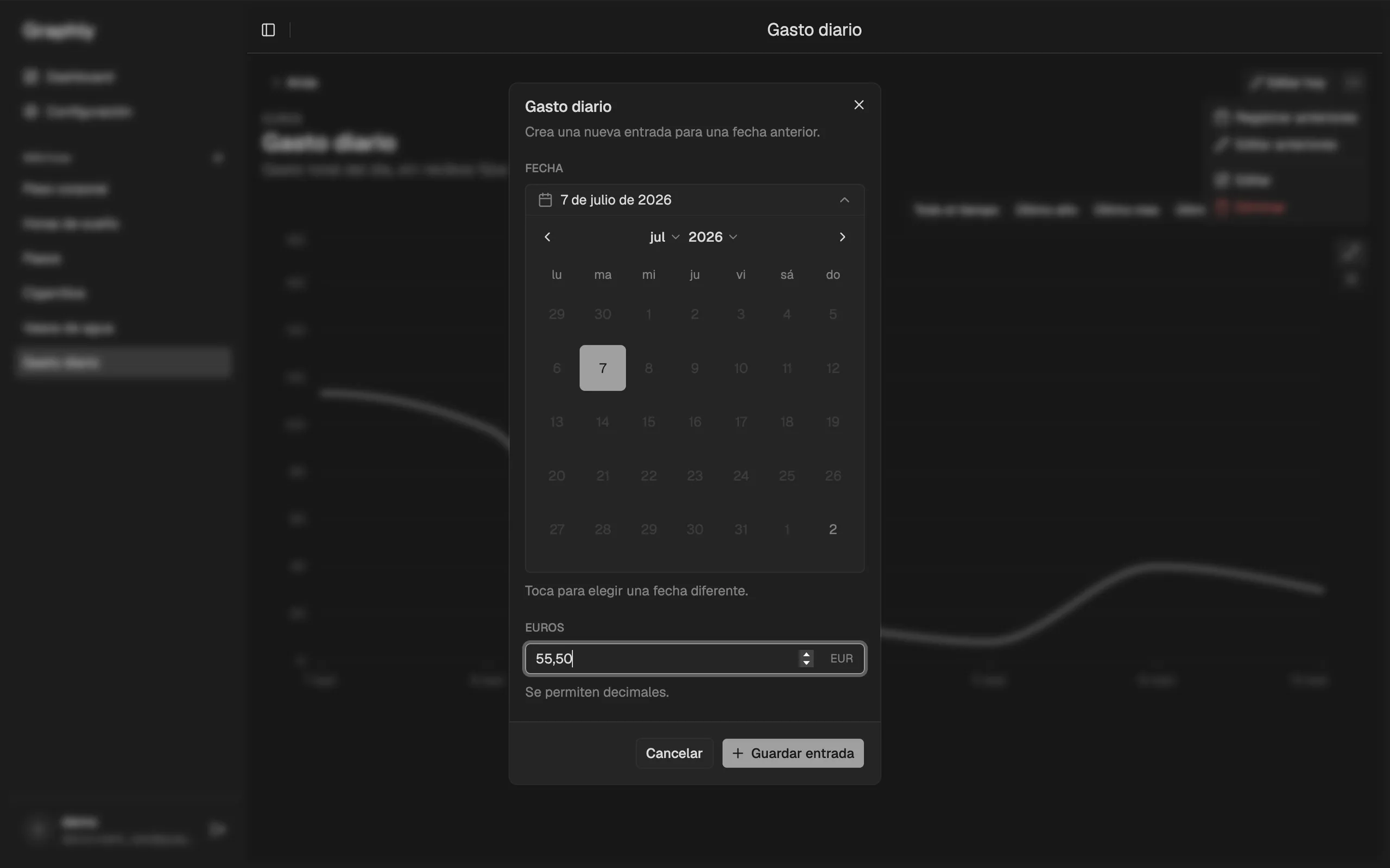Click the 'Toca para elegir una fecha diferente.' text
Image resolution: width=1390 pixels, height=868 pixels.
[636, 591]
